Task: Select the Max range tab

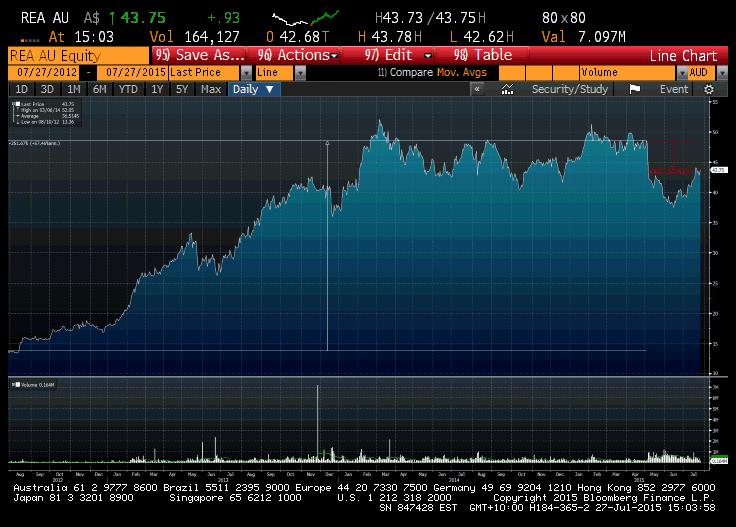Action: 211,89
